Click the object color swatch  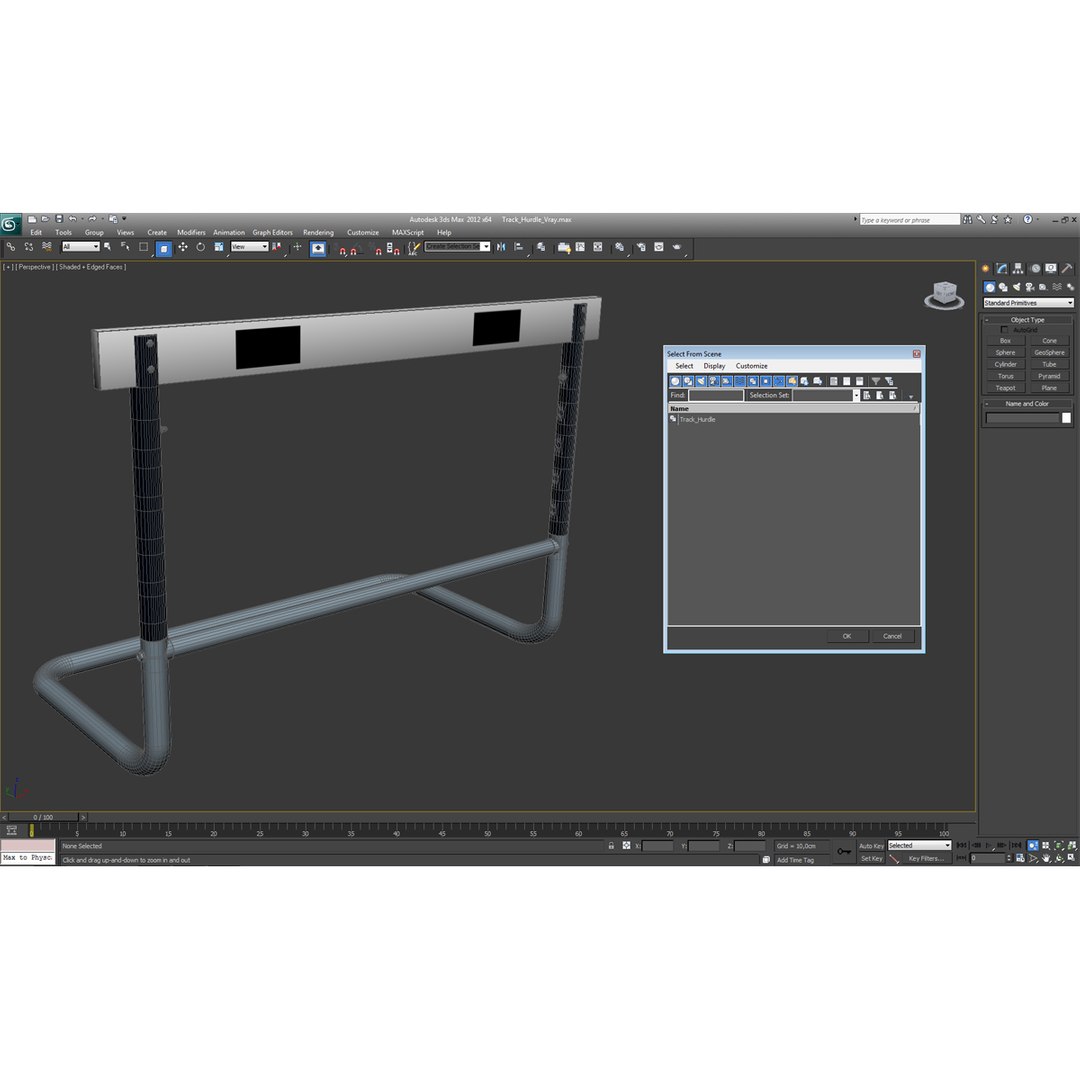coord(1066,418)
